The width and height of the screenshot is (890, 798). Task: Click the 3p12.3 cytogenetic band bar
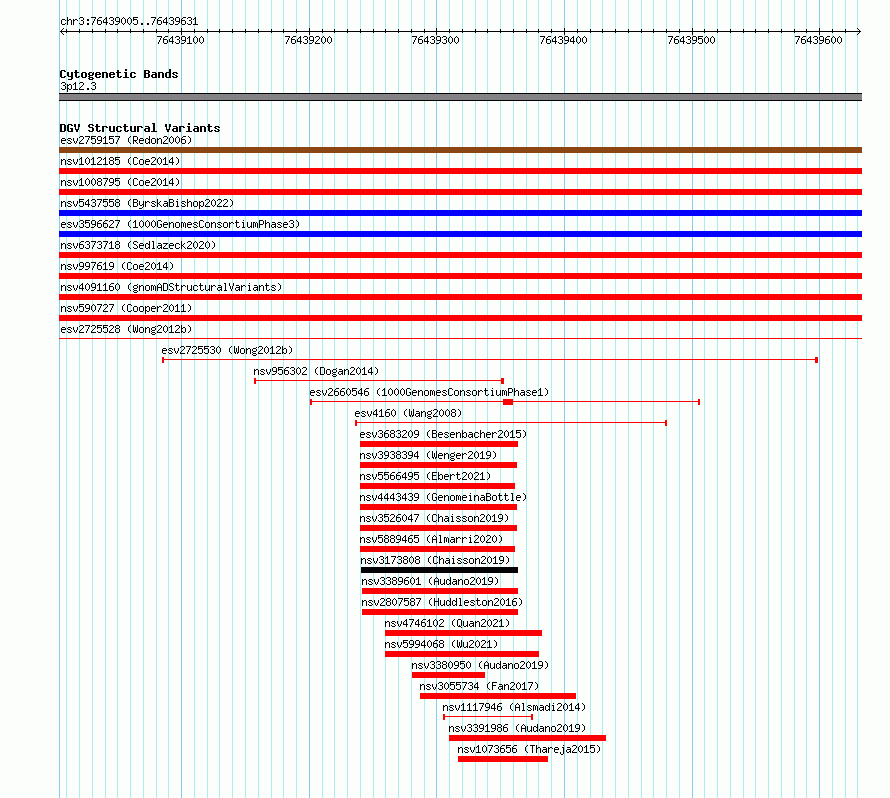click(460, 97)
